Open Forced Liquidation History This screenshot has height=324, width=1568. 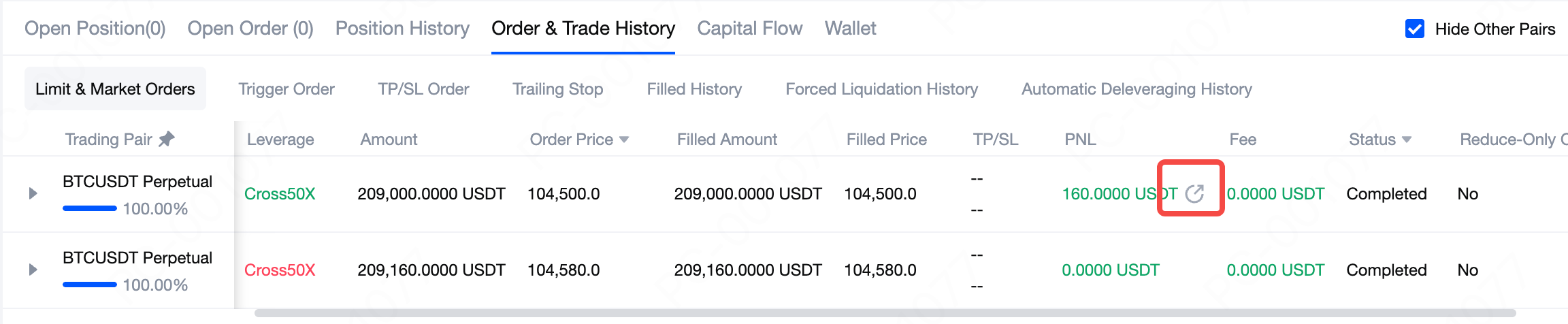881,89
